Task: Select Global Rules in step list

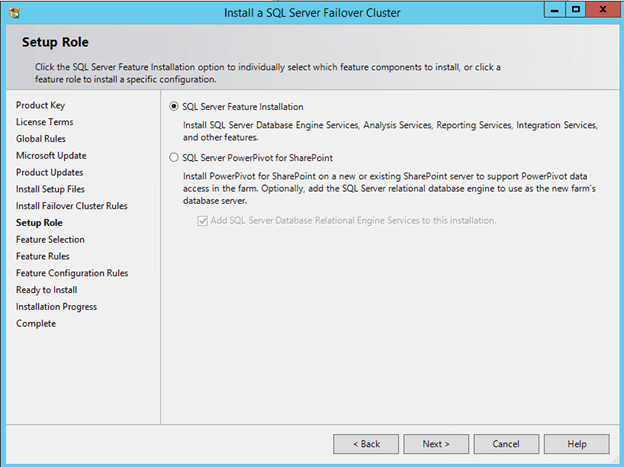Action: 42,139
